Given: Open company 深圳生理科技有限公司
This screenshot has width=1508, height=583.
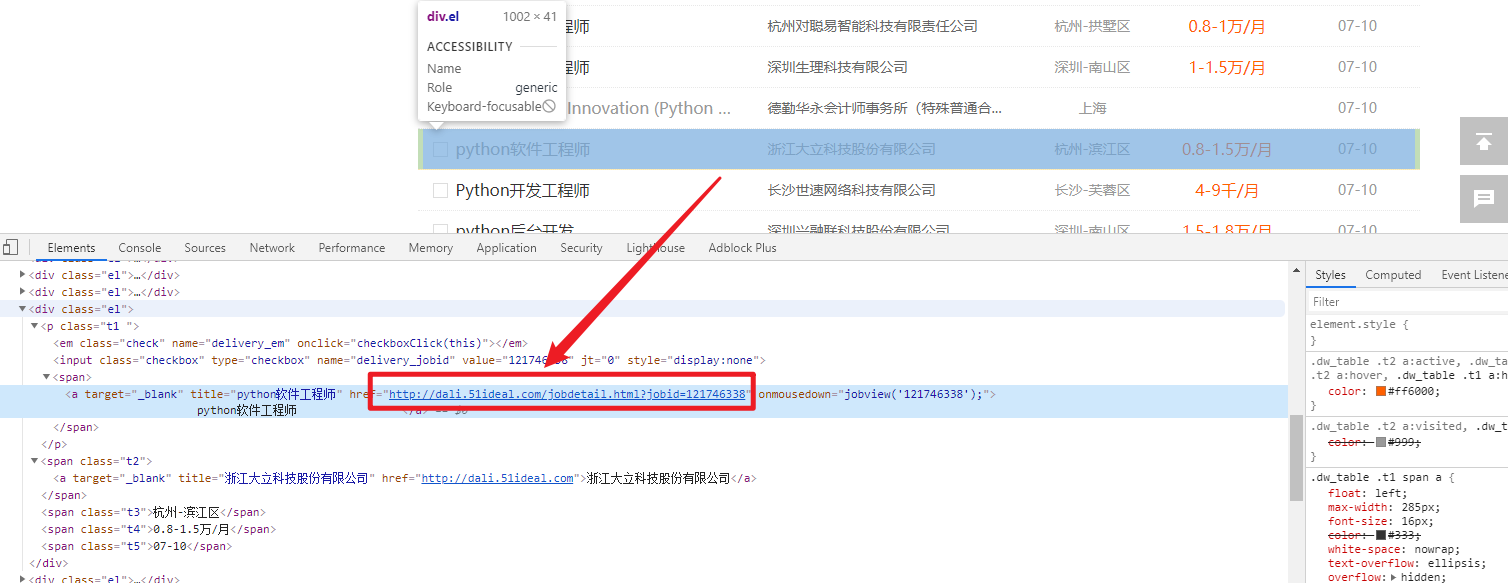Looking at the screenshot, I should pyautogui.click(x=837, y=67).
